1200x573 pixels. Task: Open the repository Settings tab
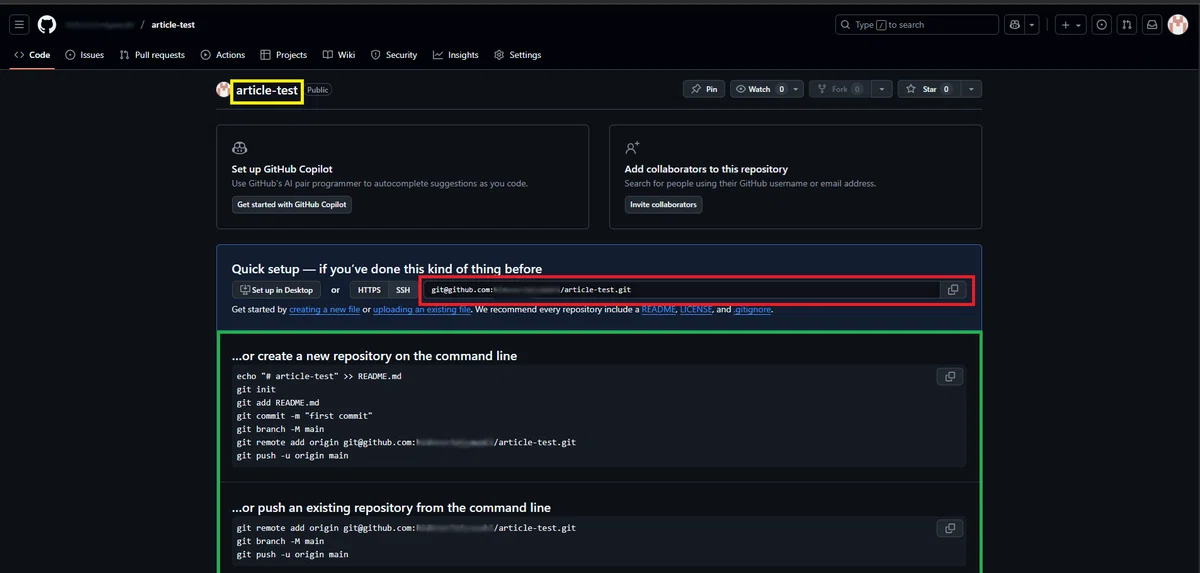tap(517, 55)
